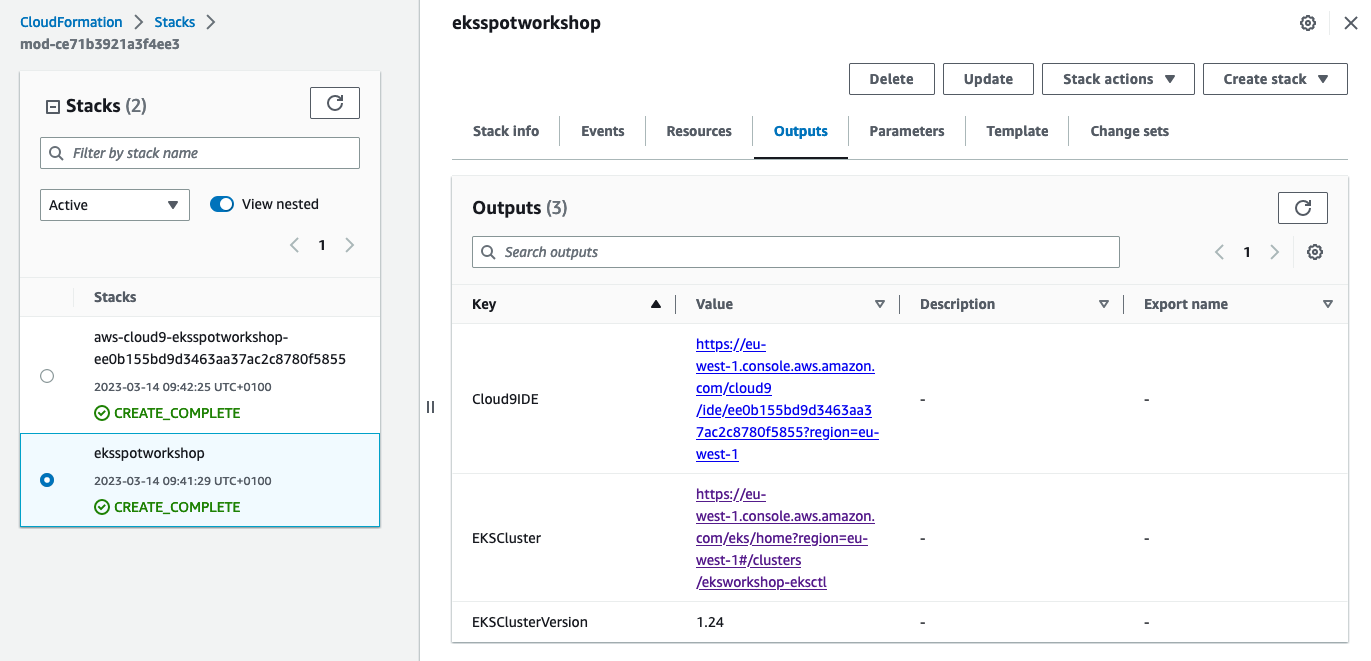
Task: Close the eksspotworkshop detail panel
Action: 1350,23
